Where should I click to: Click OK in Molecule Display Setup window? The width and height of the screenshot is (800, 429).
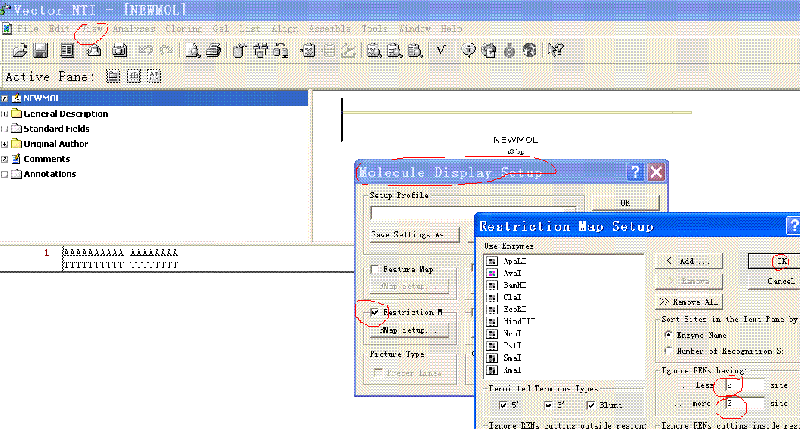(626, 203)
